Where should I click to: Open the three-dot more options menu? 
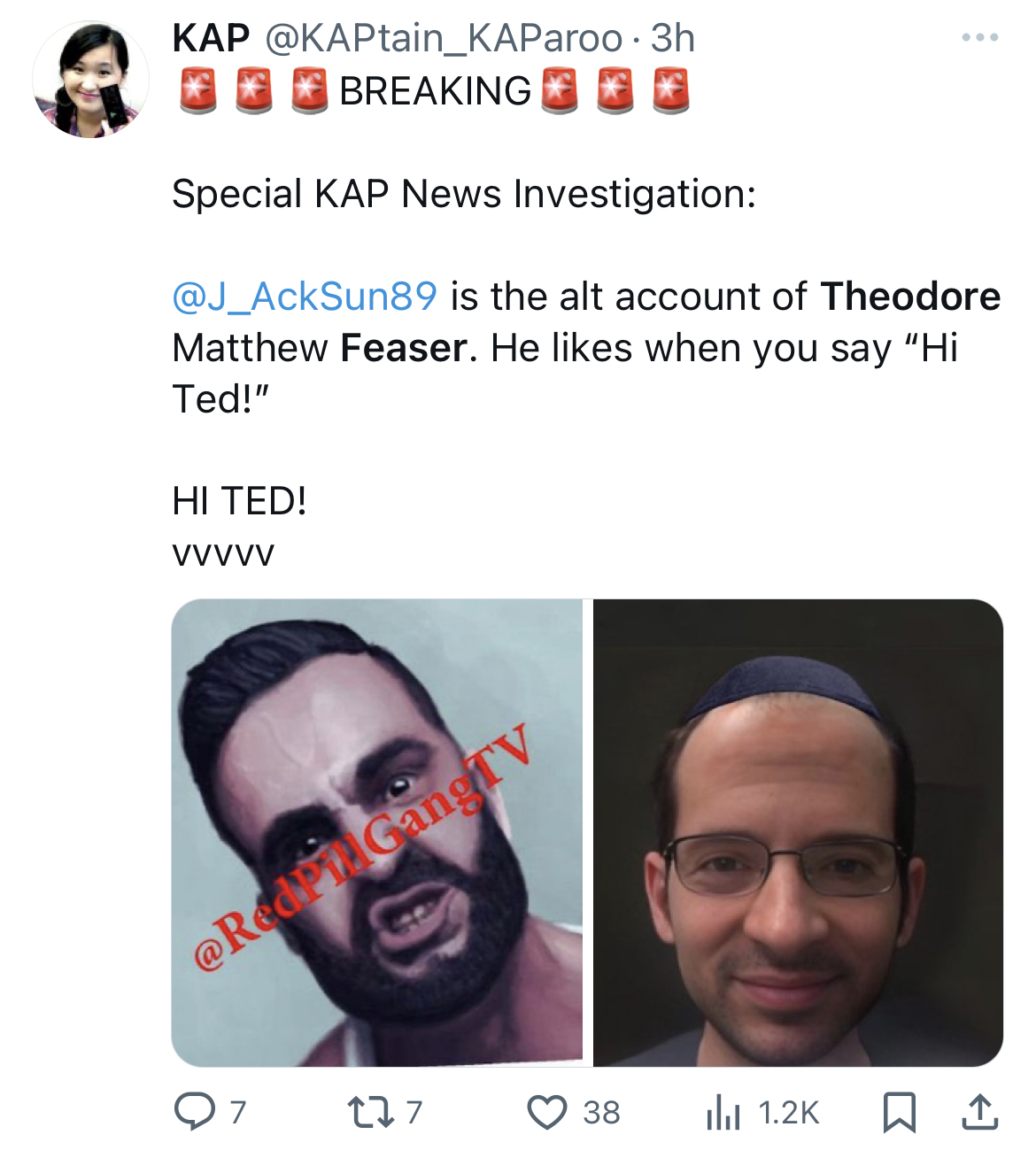click(x=980, y=37)
